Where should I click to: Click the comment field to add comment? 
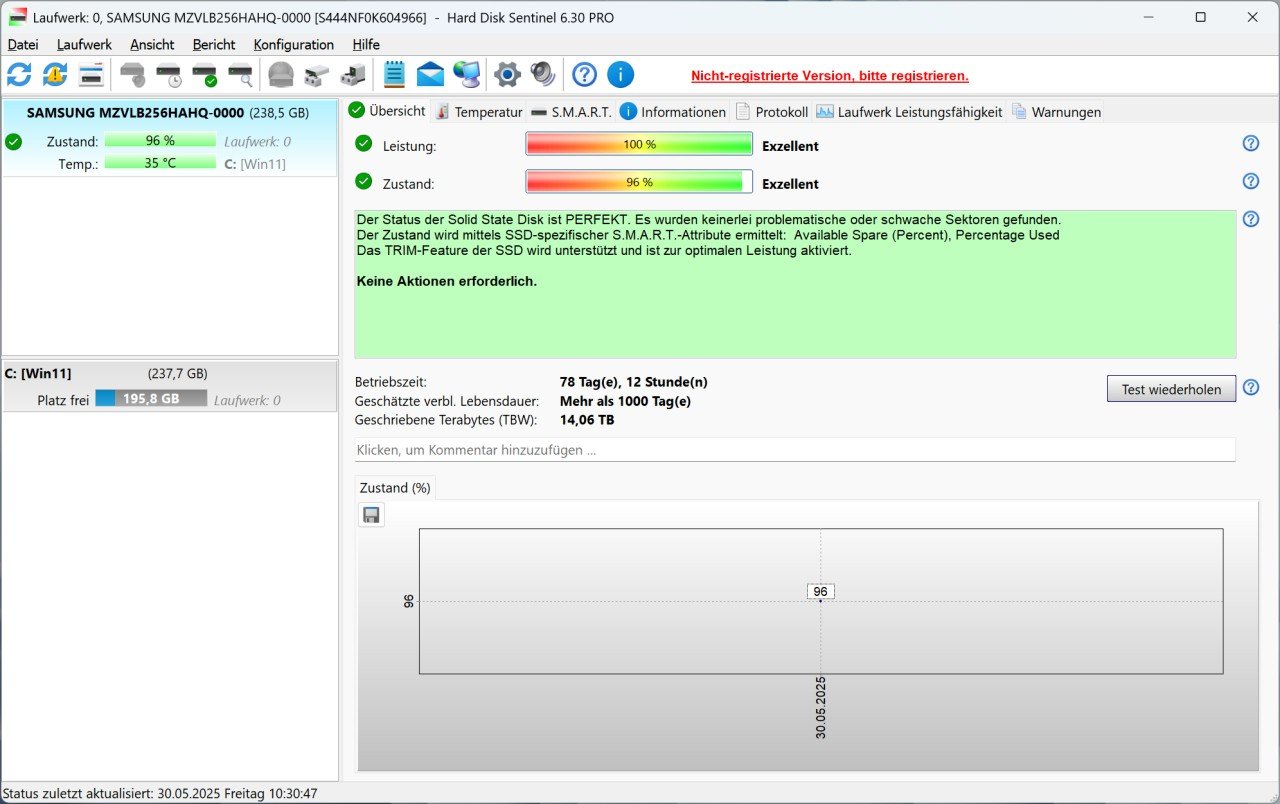(794, 450)
